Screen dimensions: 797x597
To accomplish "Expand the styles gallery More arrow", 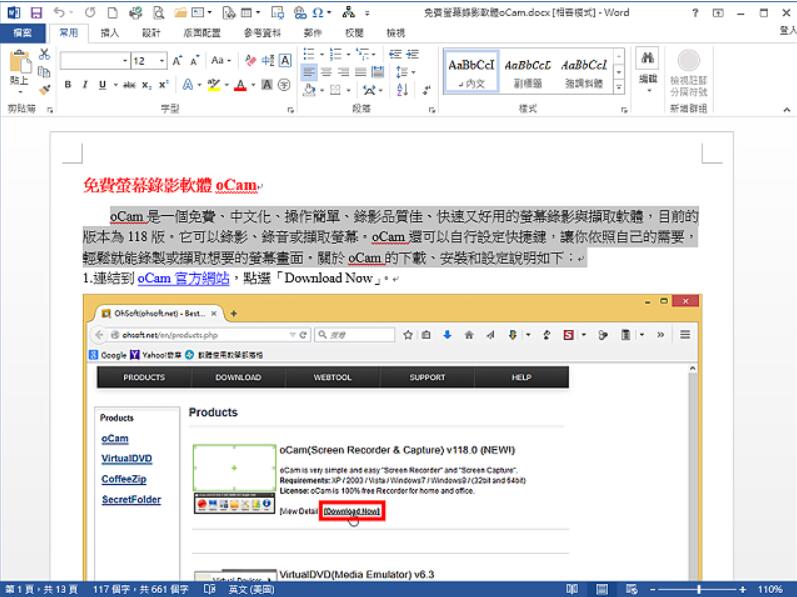I will pyautogui.click(x=619, y=87).
